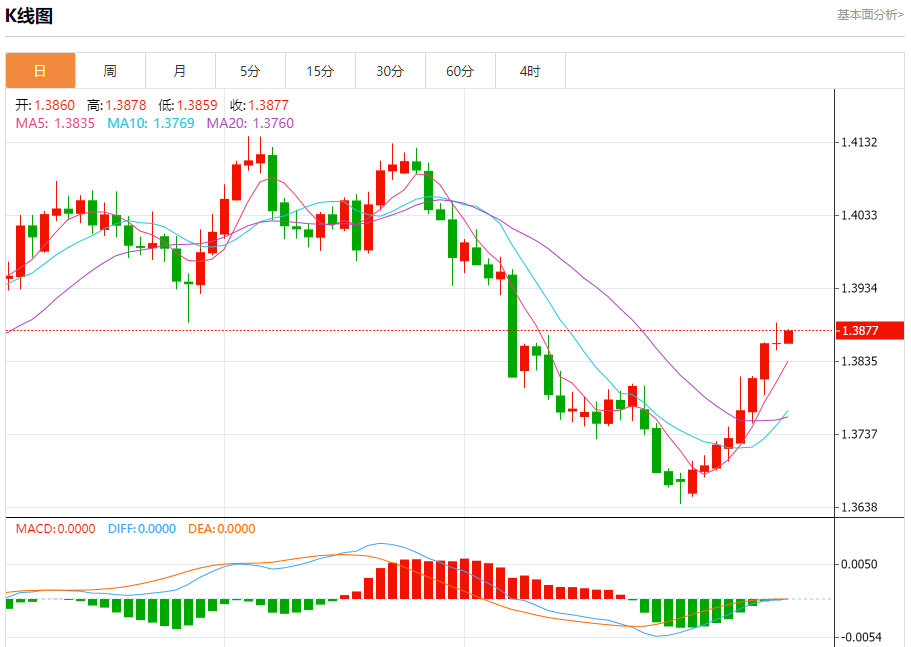Click the 0.0050 MACD axis label

[859, 564]
